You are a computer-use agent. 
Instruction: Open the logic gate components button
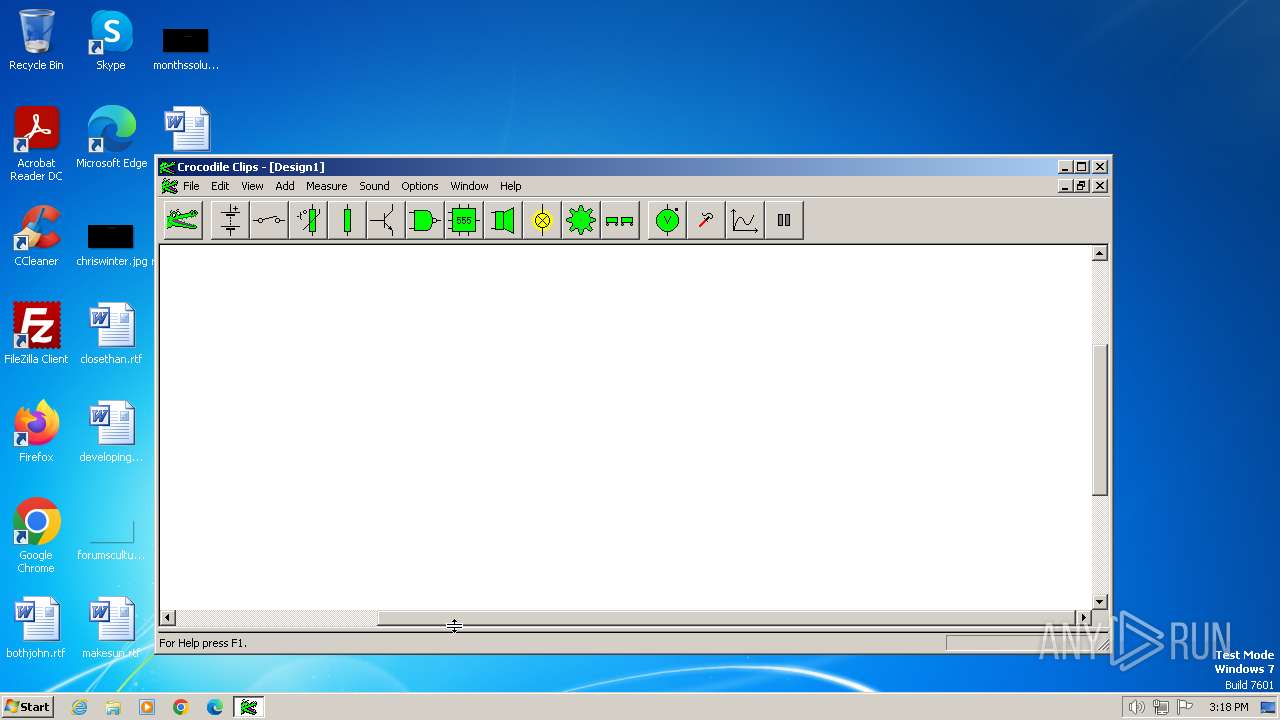pyautogui.click(x=425, y=220)
